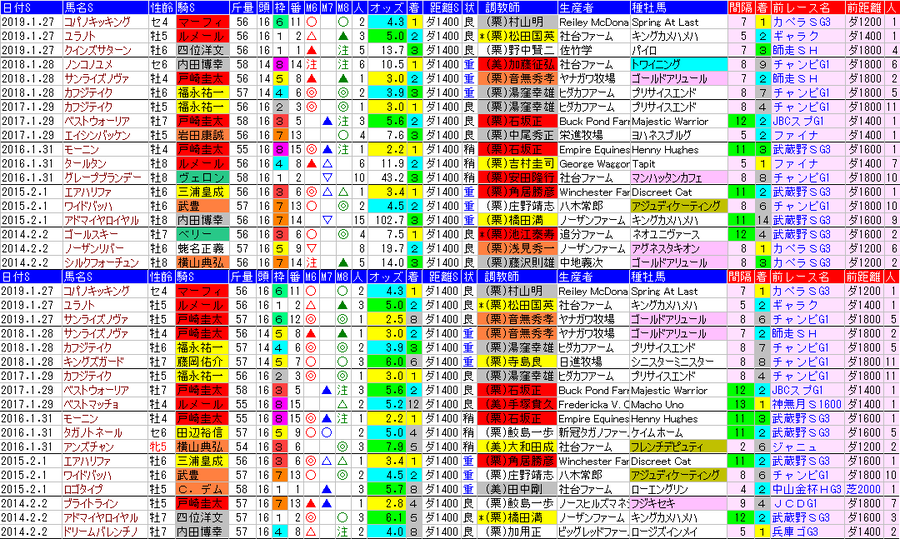Select horse シルクフォーチュン
Viewport: 900px width, 539px height.
[101, 262]
